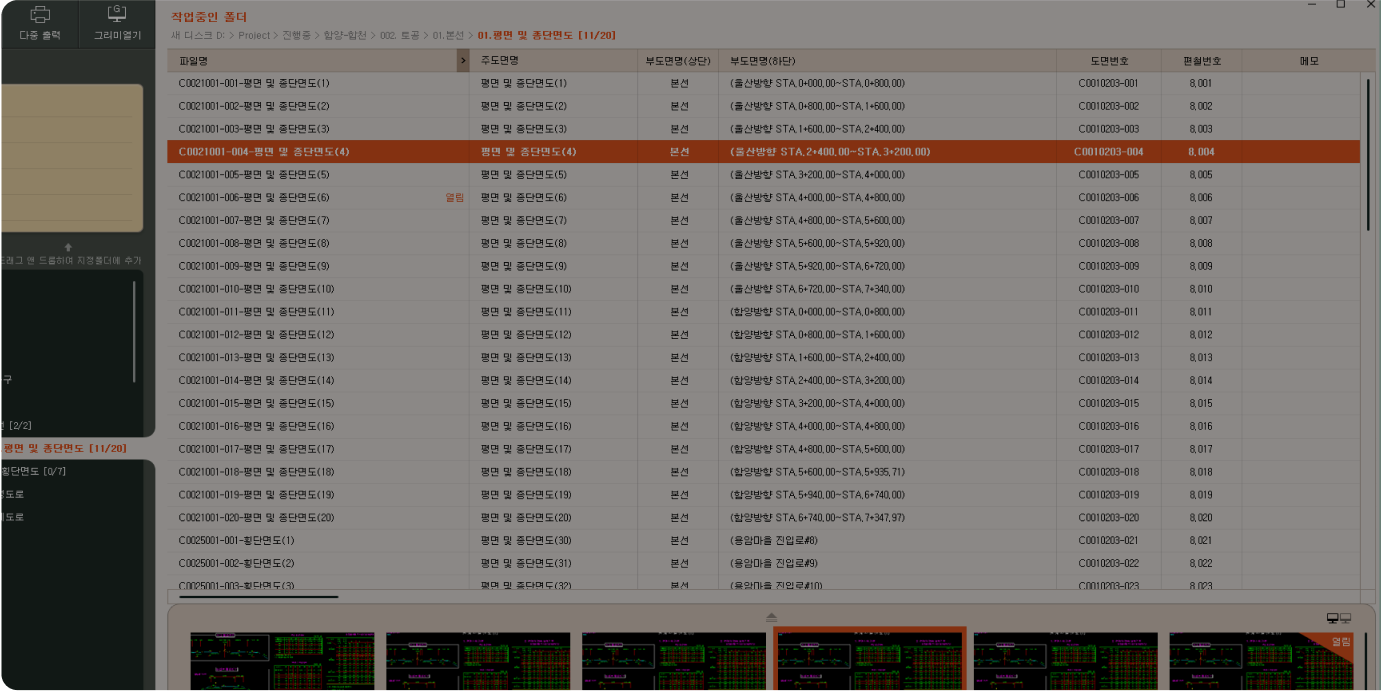Open the 횡단면도 [0/7] folder in tree
This screenshot has width=1381, height=691.
tap(34, 471)
